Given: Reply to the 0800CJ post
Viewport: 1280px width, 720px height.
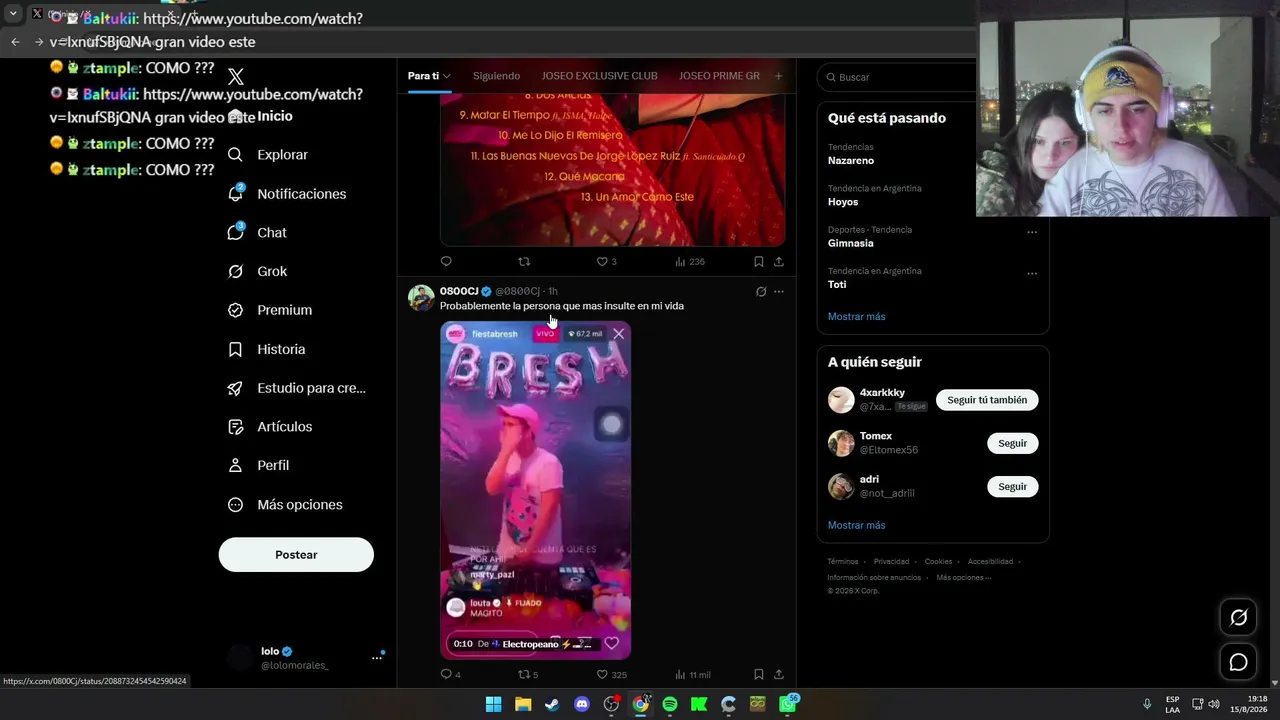Looking at the screenshot, I should click(x=450, y=675).
